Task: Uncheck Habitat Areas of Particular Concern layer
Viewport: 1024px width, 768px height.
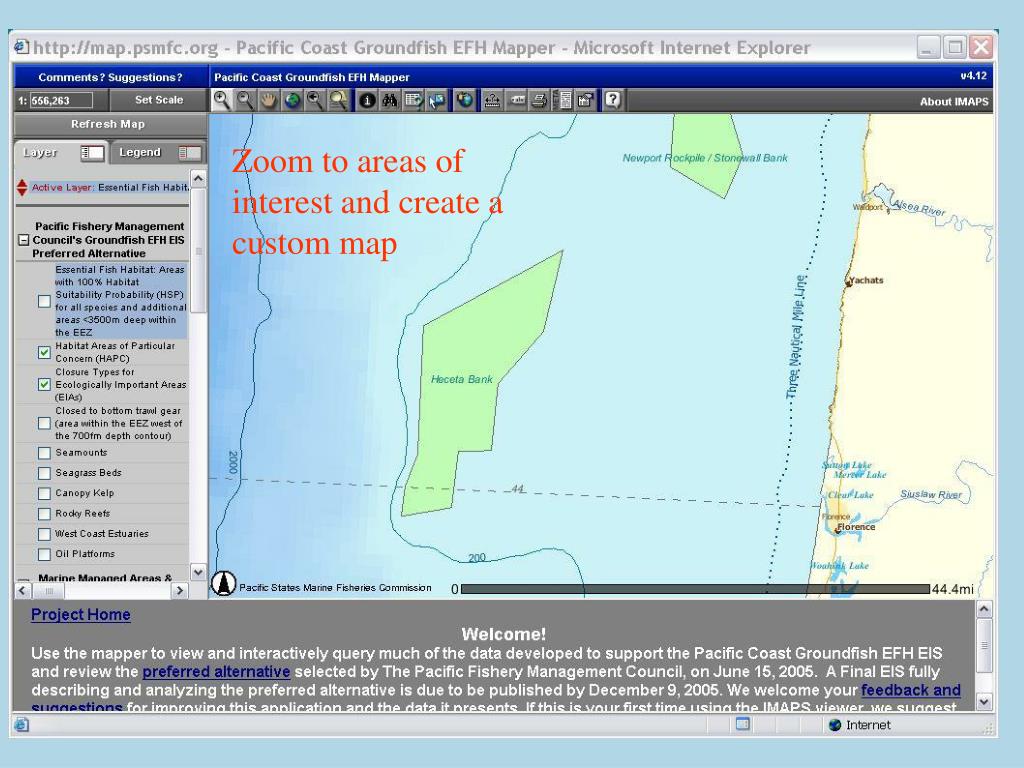Action: [44, 352]
